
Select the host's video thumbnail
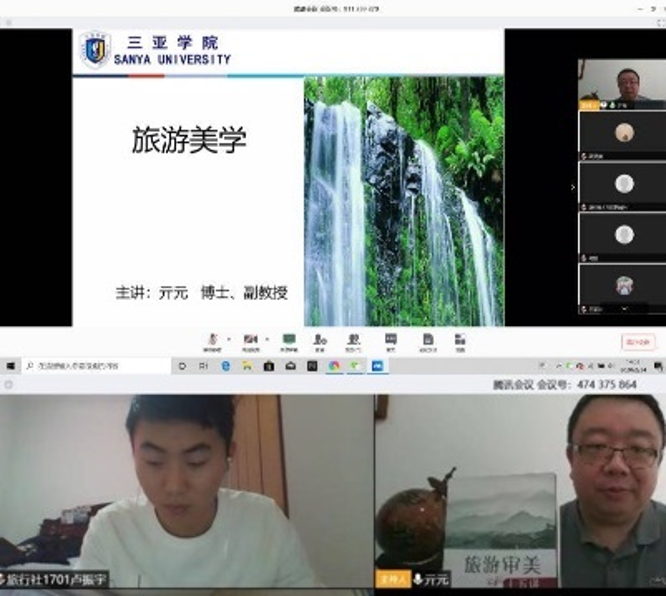coord(622,84)
